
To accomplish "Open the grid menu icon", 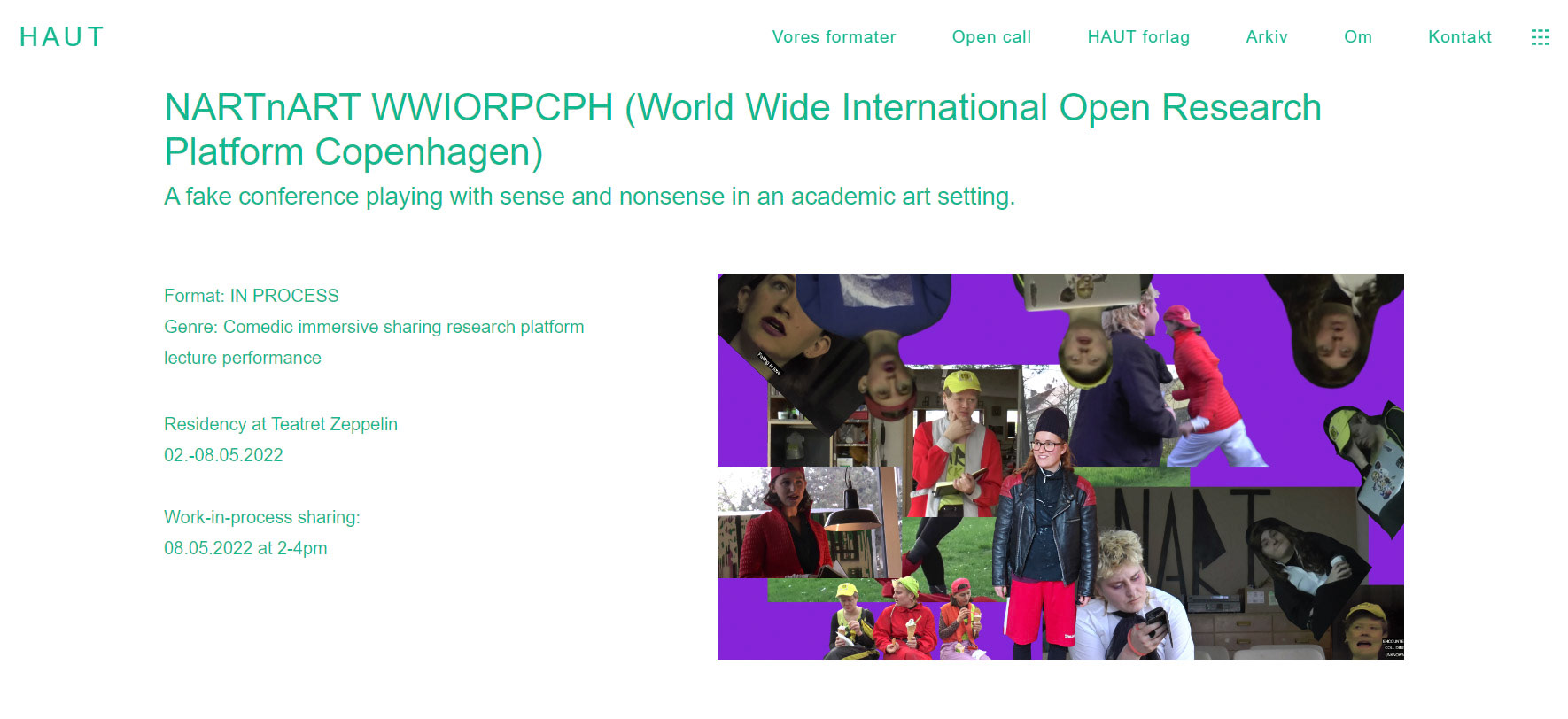I will point(1541,37).
